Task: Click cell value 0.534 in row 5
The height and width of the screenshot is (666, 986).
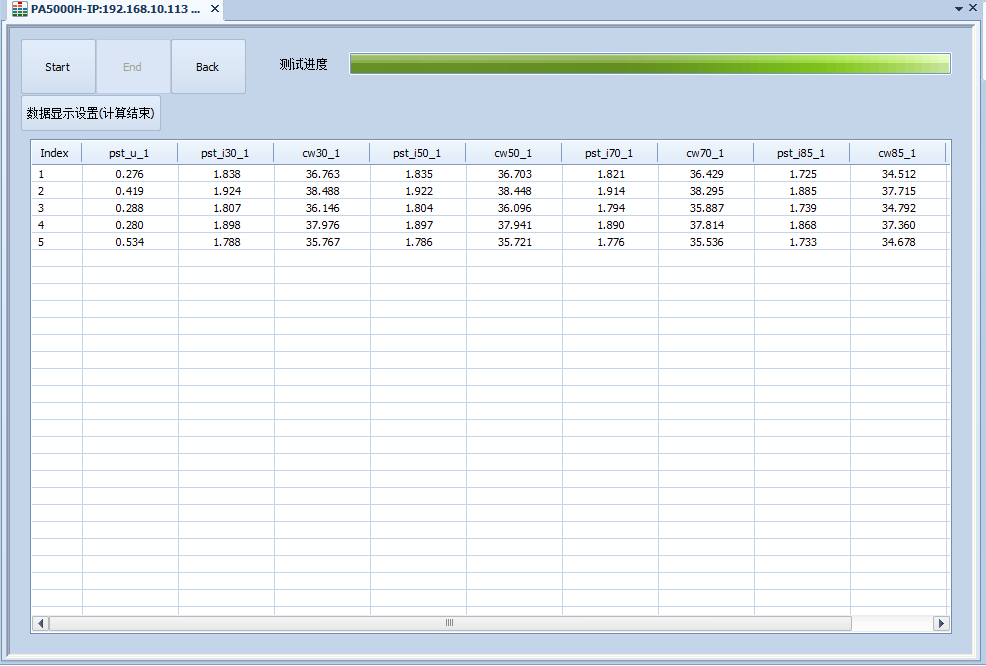Action: point(129,242)
